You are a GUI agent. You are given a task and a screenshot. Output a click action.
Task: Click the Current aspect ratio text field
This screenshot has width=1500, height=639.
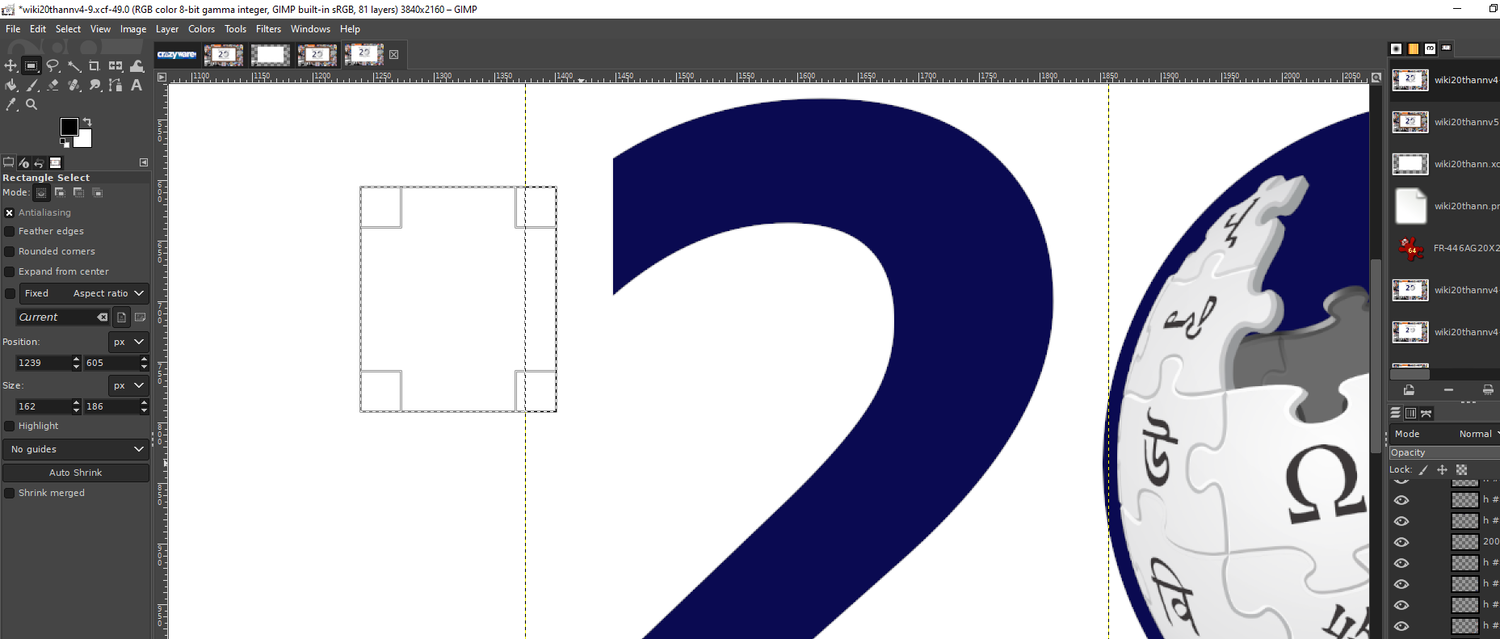pyautogui.click(x=55, y=317)
